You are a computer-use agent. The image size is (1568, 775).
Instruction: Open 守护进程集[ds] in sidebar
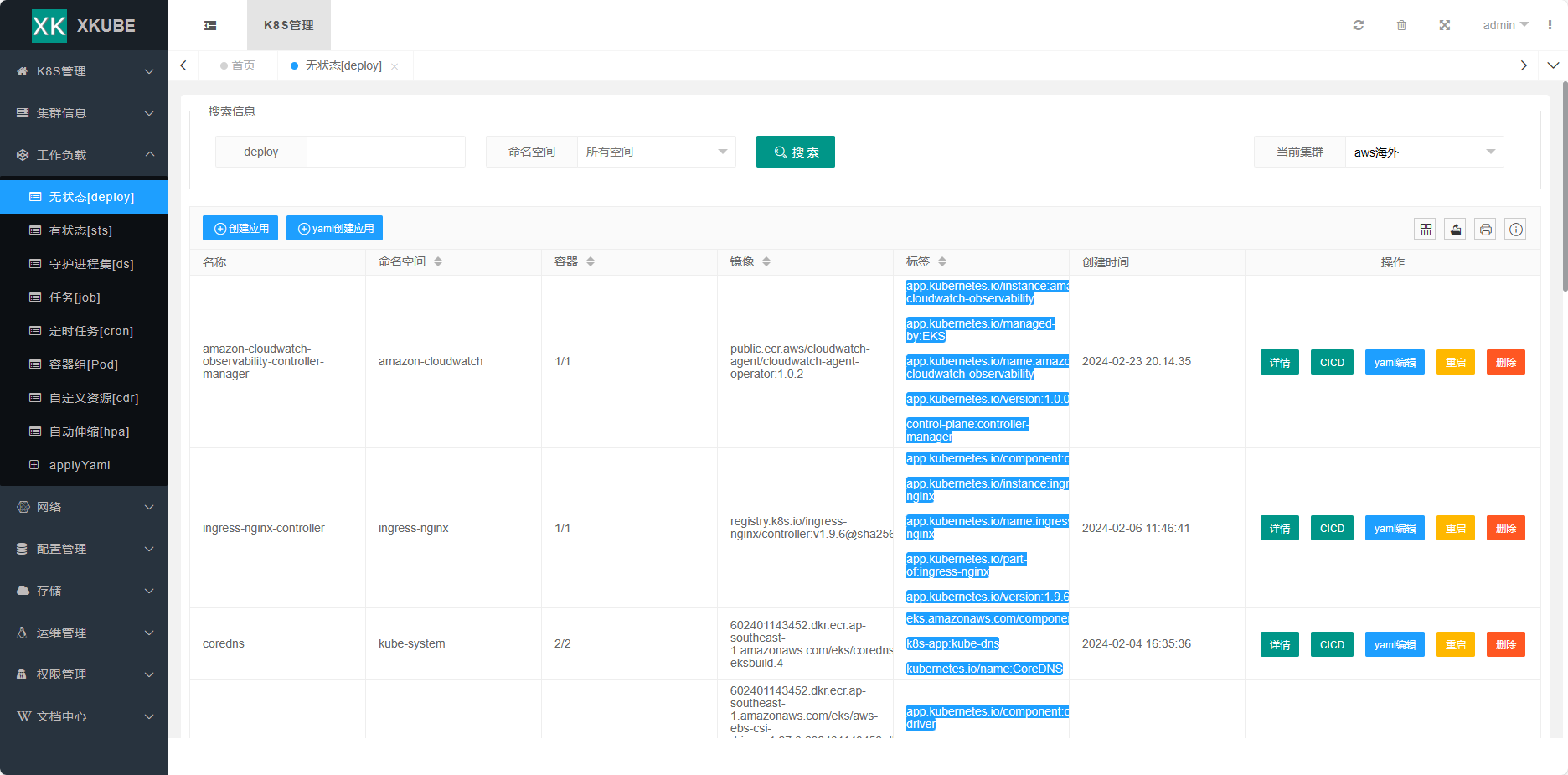click(x=84, y=264)
